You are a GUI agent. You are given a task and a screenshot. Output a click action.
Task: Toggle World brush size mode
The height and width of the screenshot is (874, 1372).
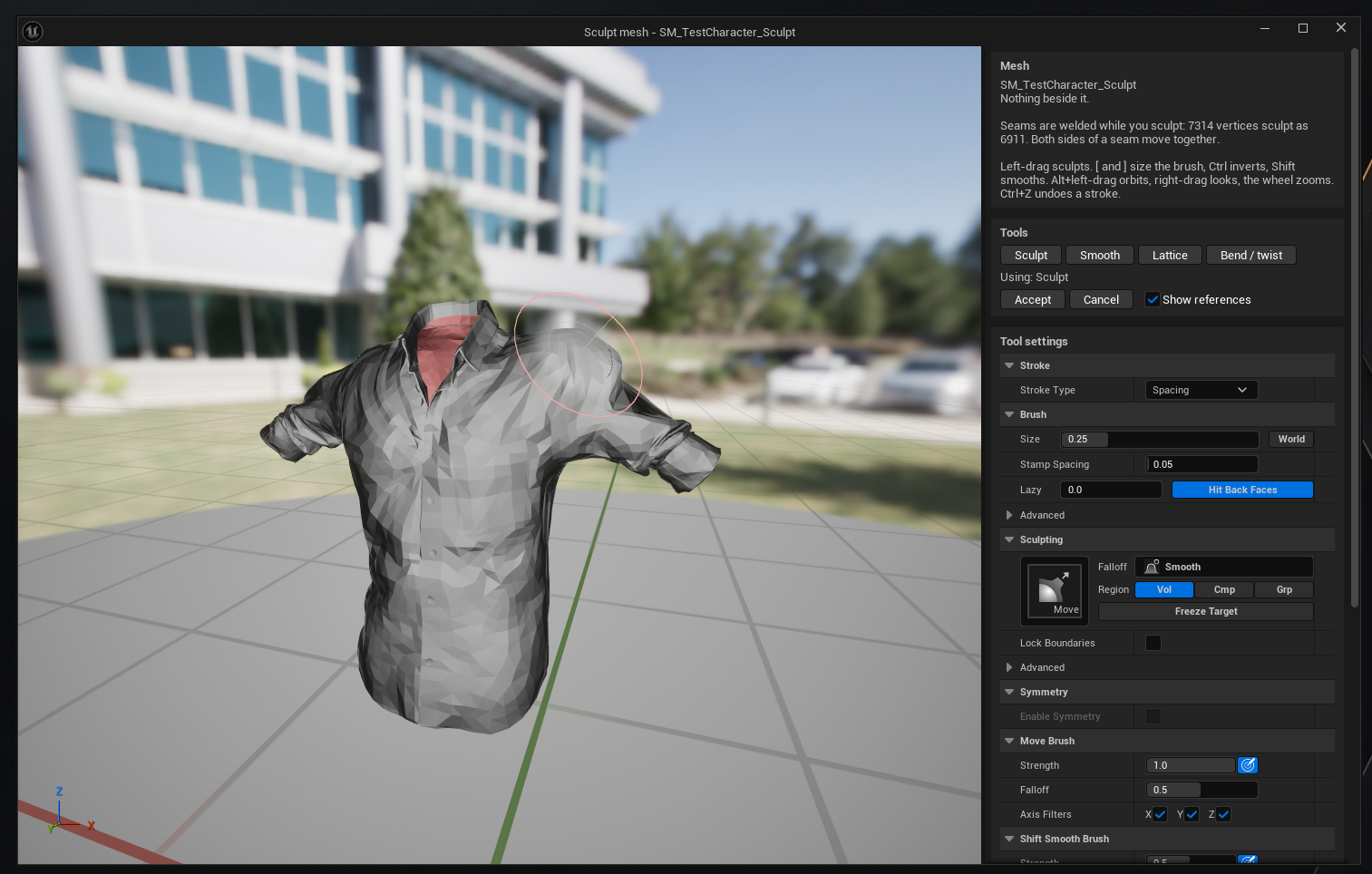1291,439
